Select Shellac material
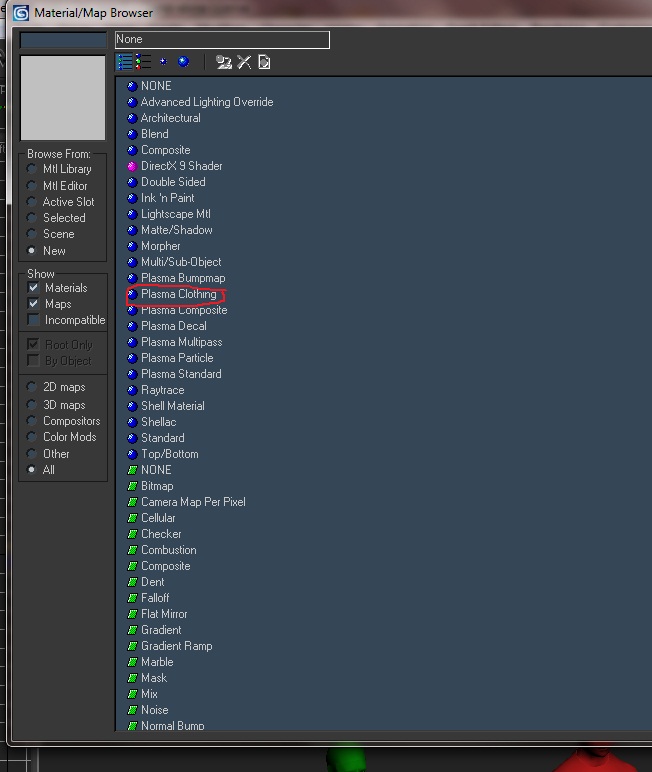The height and width of the screenshot is (772, 652). coord(159,422)
